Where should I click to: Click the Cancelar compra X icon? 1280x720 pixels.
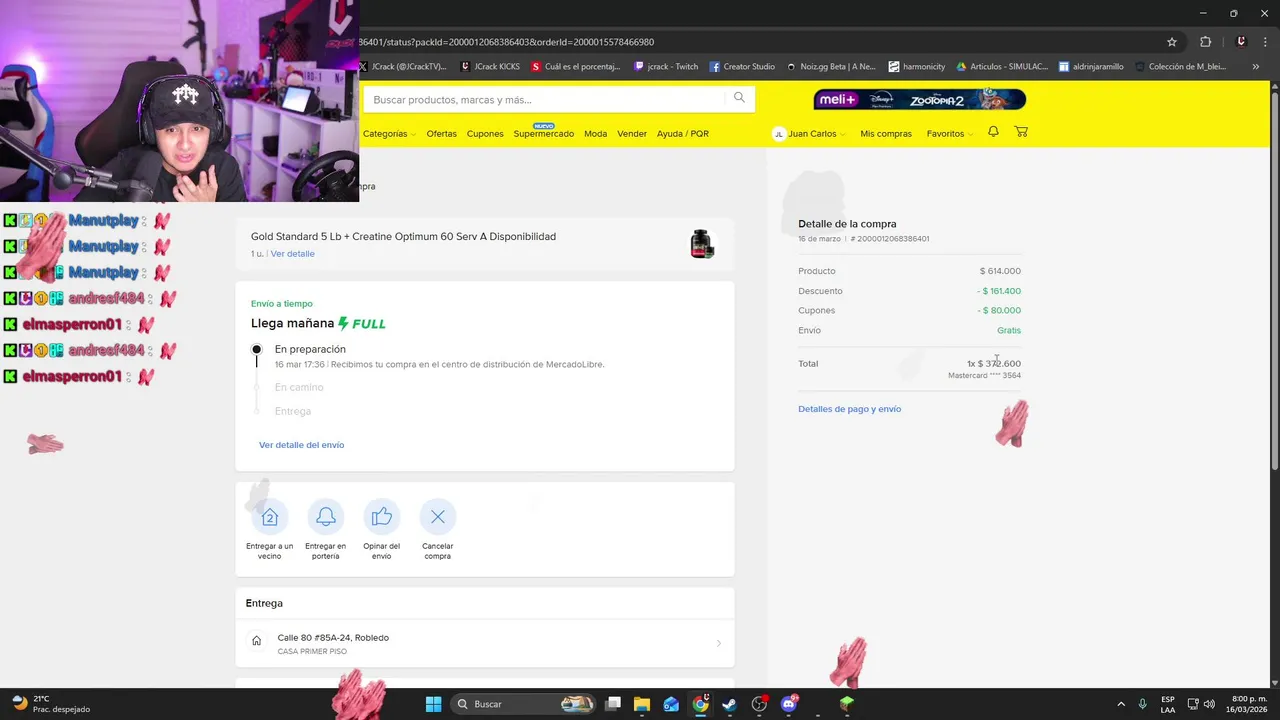(438, 517)
